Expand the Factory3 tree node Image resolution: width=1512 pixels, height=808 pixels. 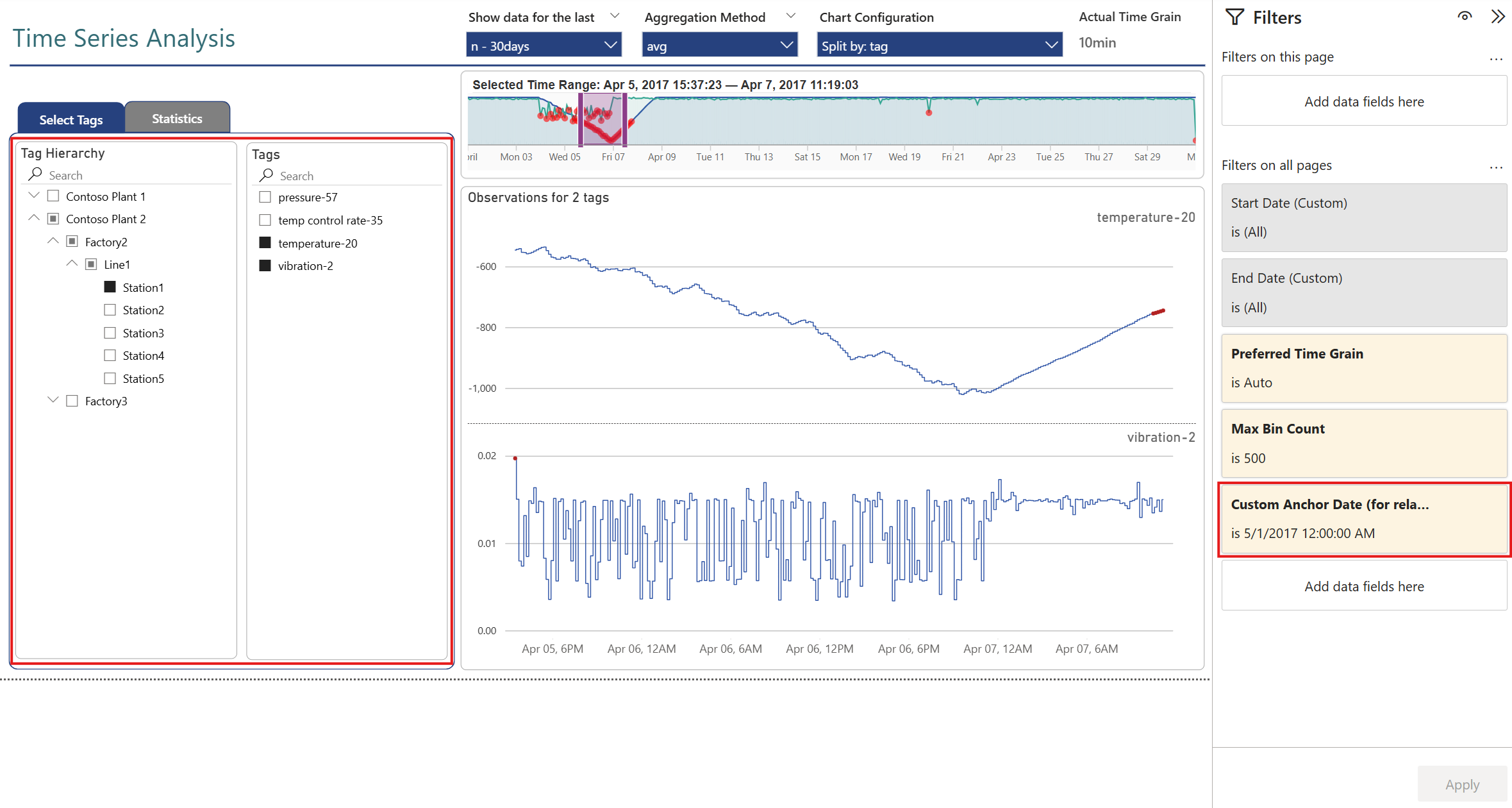(x=53, y=400)
